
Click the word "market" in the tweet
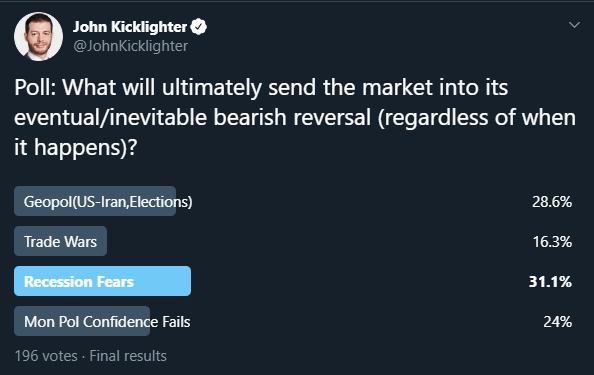[x=397, y=88]
